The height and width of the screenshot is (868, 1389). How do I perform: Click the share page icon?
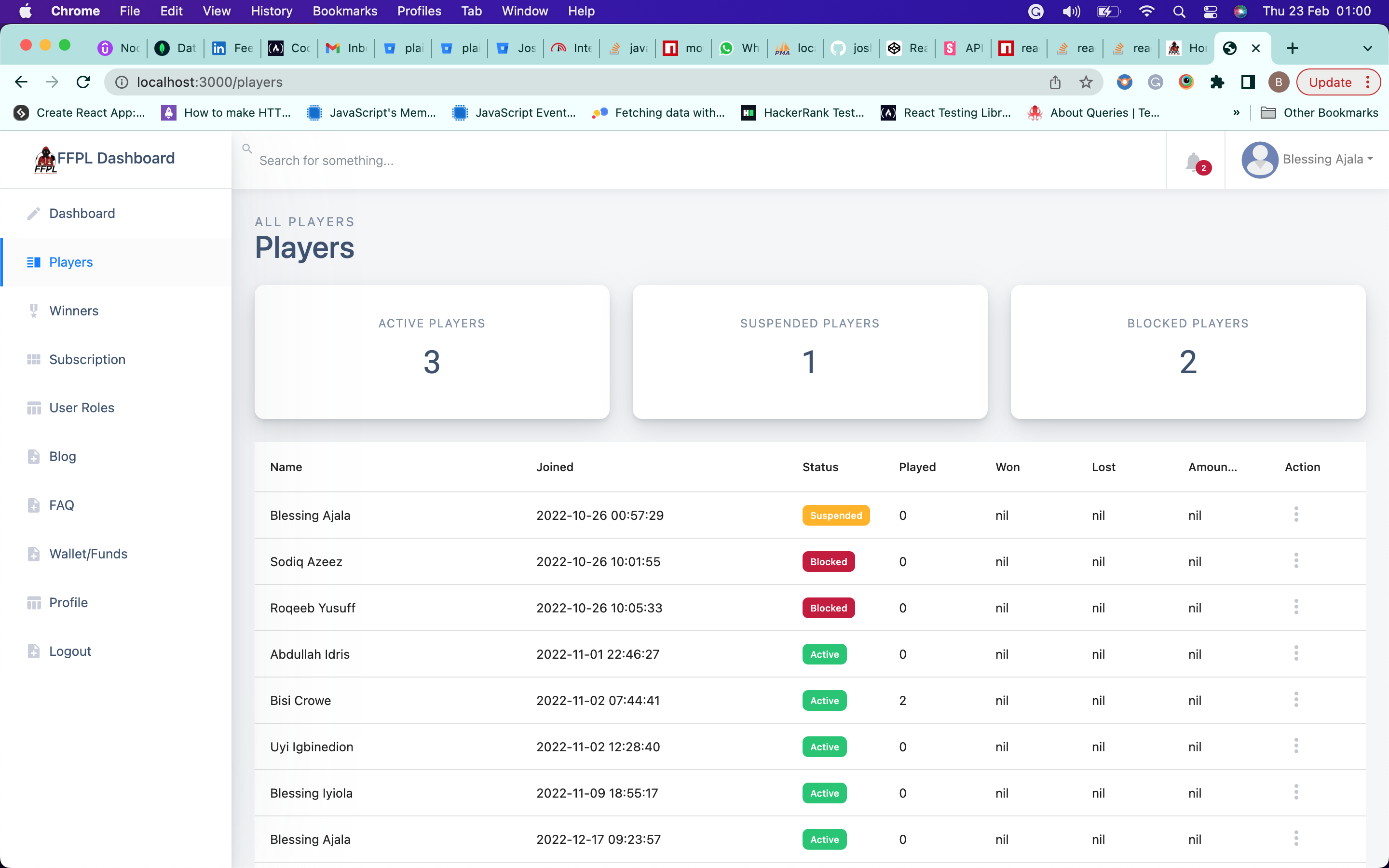pos(1055,82)
